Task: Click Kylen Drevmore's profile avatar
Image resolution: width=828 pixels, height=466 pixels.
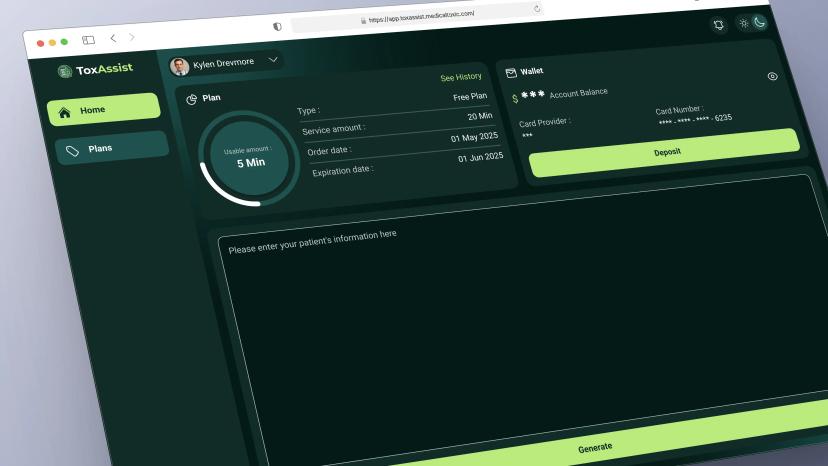Action: click(180, 67)
